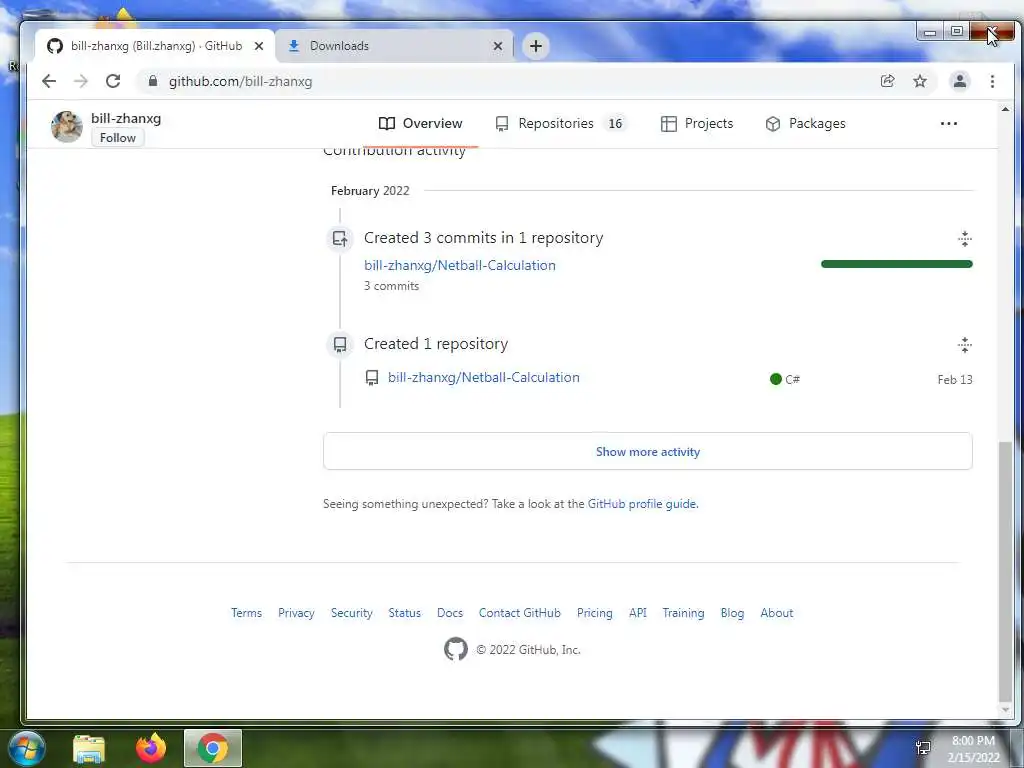Click the small repo icon beside Netball-Calculation
The height and width of the screenshot is (768, 1024).
click(x=372, y=377)
